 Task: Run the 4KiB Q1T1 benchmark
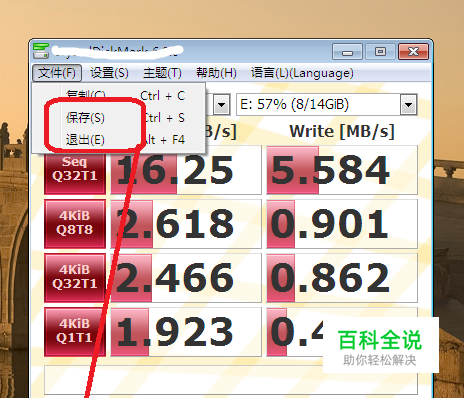[x=75, y=332]
